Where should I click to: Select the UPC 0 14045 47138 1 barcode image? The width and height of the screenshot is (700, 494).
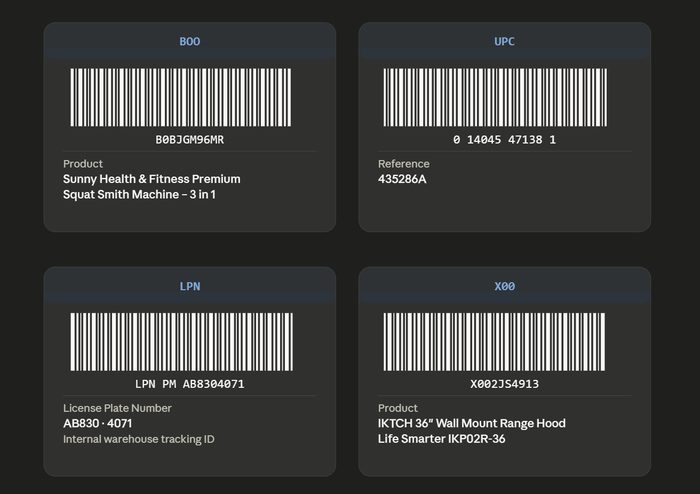(x=495, y=97)
